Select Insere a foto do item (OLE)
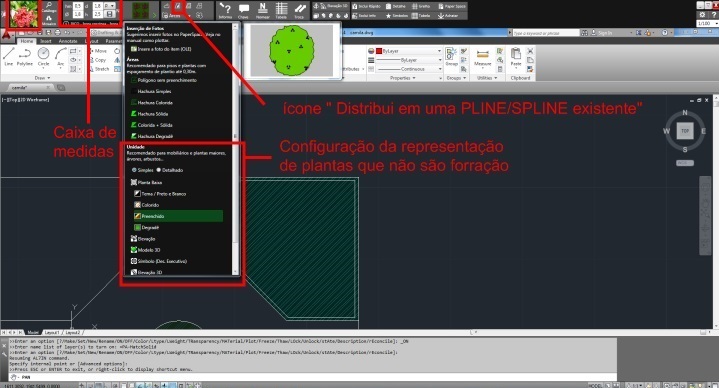 161,49
